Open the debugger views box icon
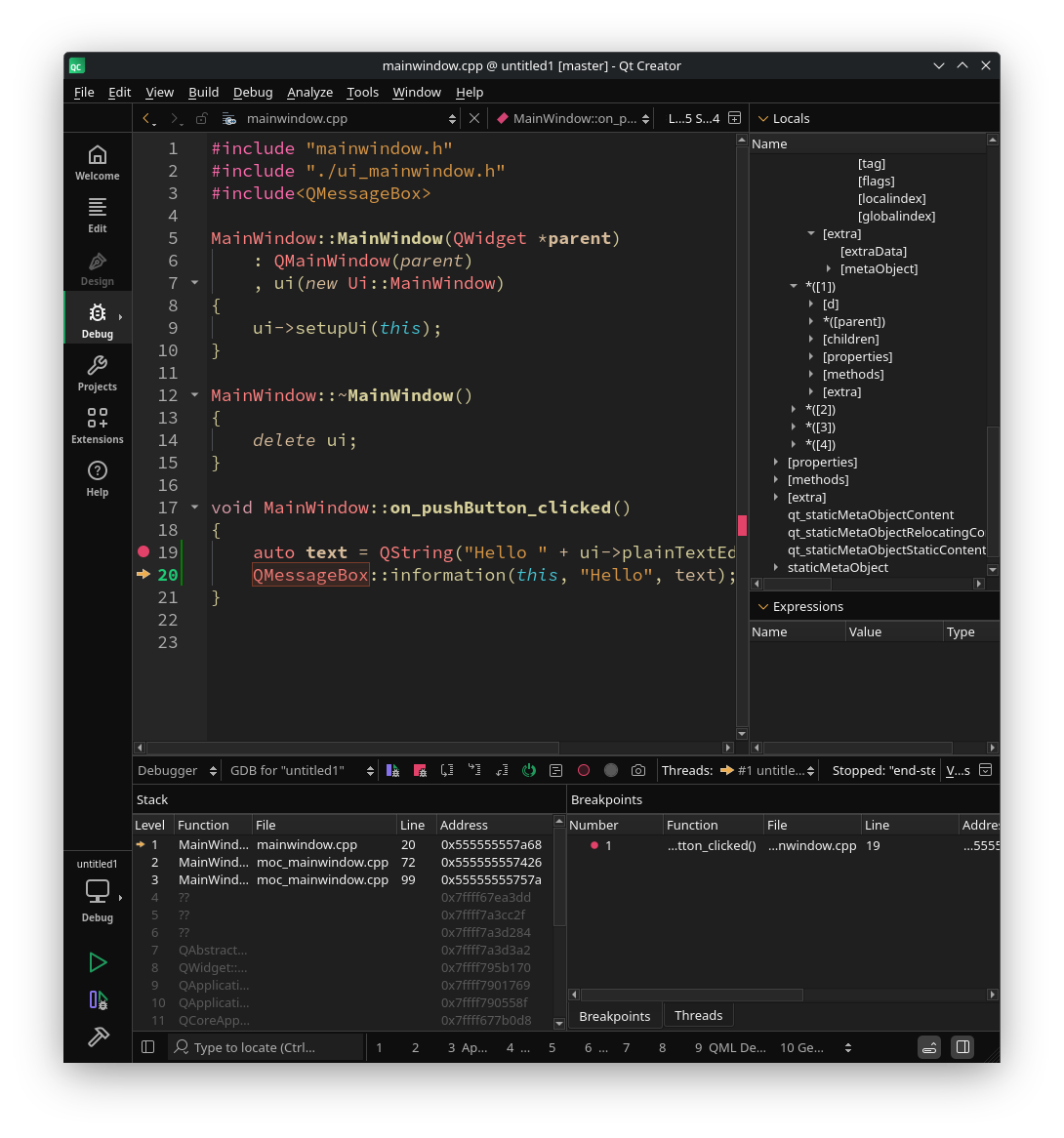This screenshot has height=1138, width=1064. tap(986, 770)
